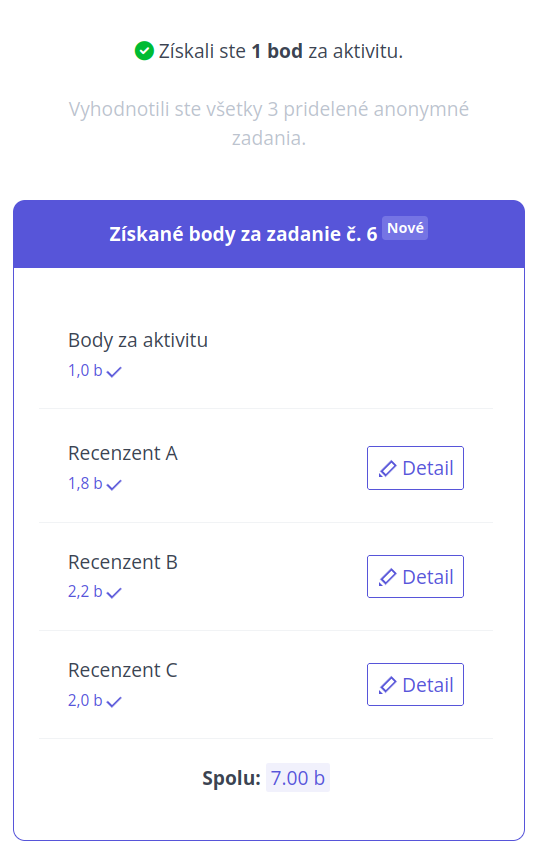This screenshot has width=538, height=853.
Task: Click the Recenzent A label
Action: (x=123, y=453)
